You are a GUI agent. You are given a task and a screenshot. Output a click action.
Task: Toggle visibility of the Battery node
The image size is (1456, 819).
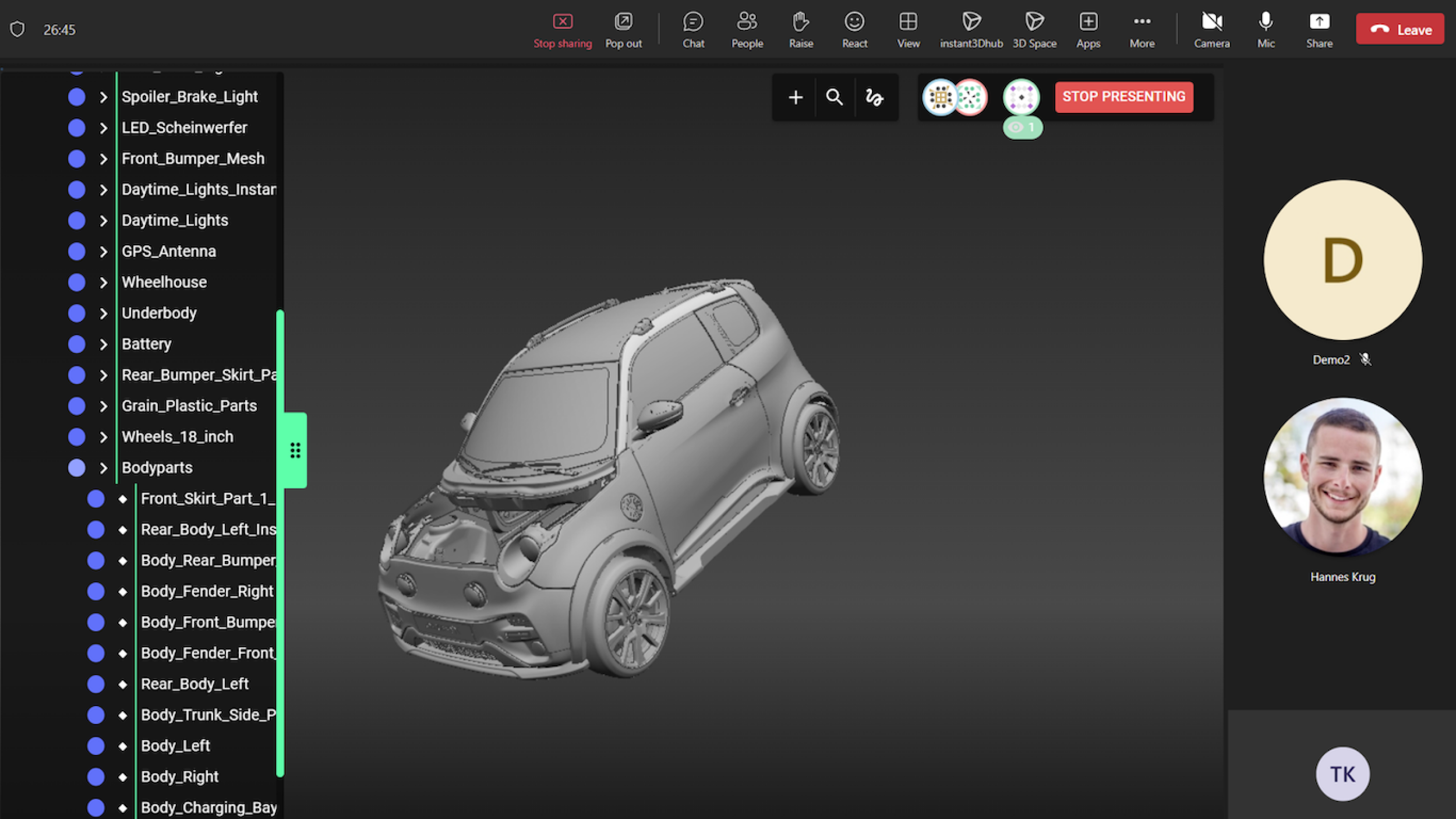coord(76,344)
